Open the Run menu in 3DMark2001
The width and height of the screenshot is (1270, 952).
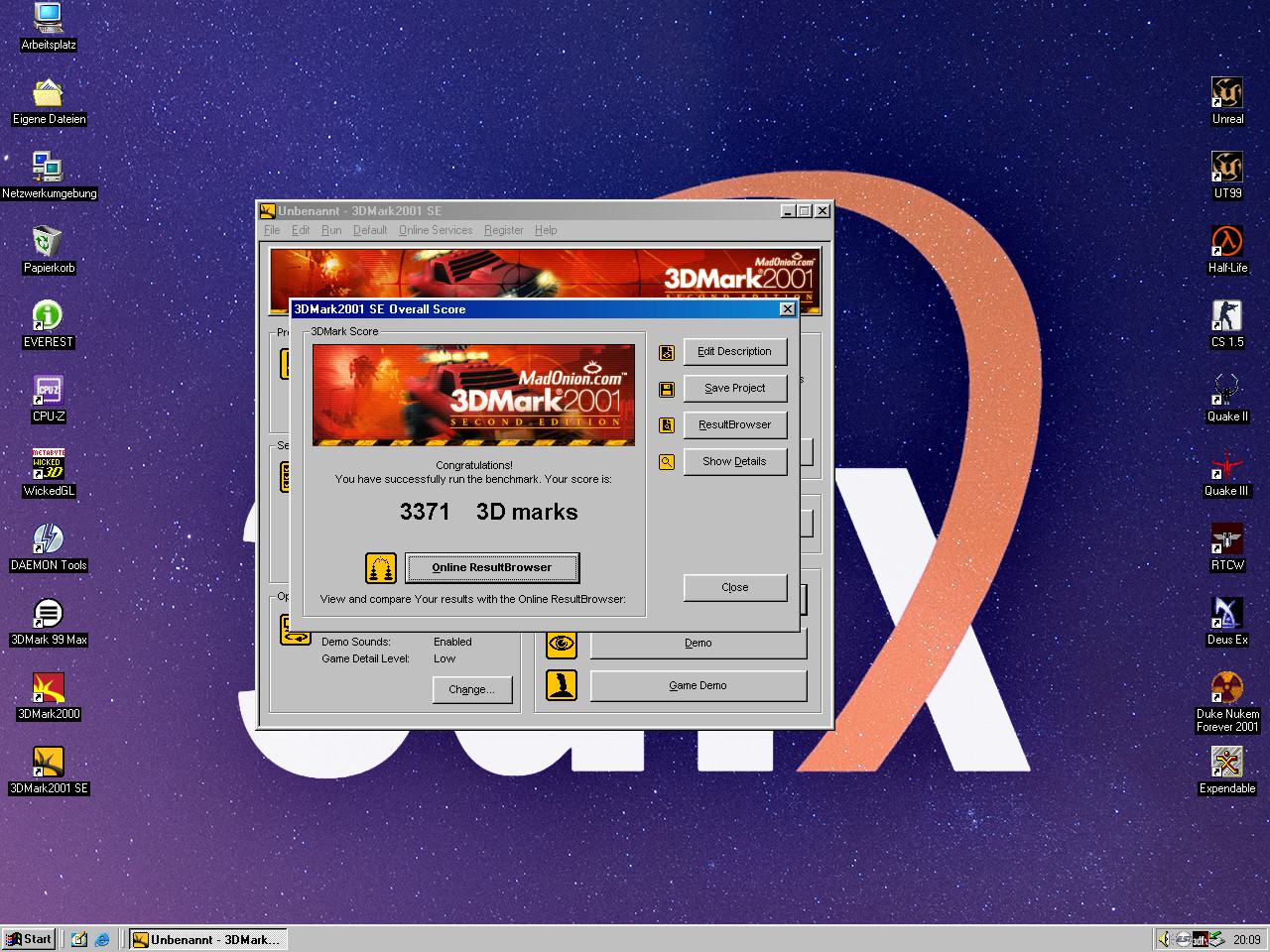[331, 230]
